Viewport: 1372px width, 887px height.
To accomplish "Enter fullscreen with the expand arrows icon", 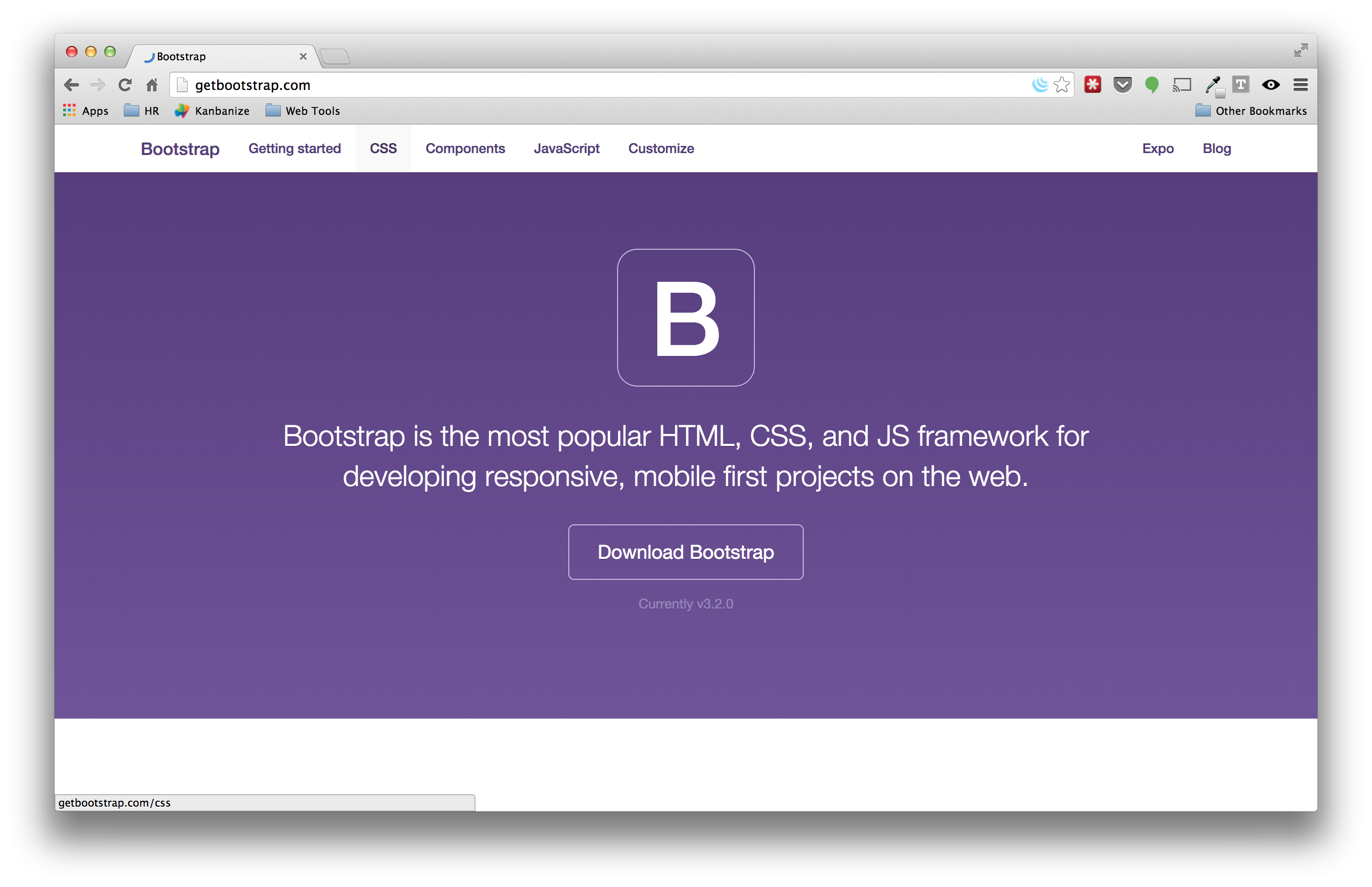I will 1301,50.
